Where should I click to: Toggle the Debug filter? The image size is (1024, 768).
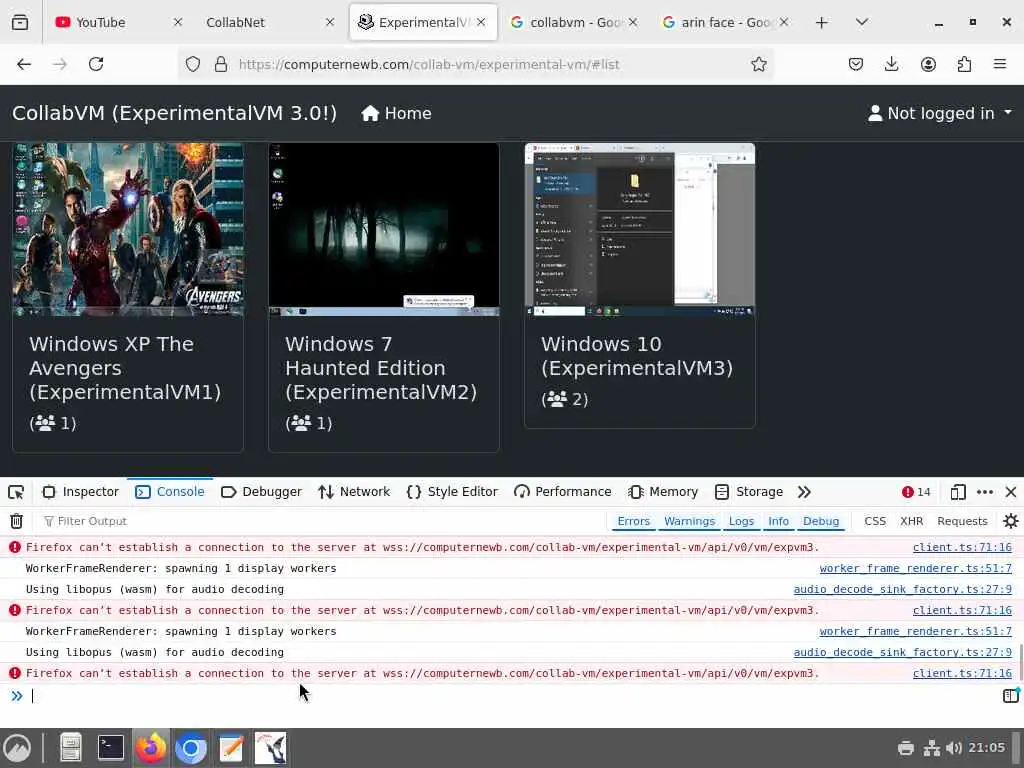pos(821,521)
